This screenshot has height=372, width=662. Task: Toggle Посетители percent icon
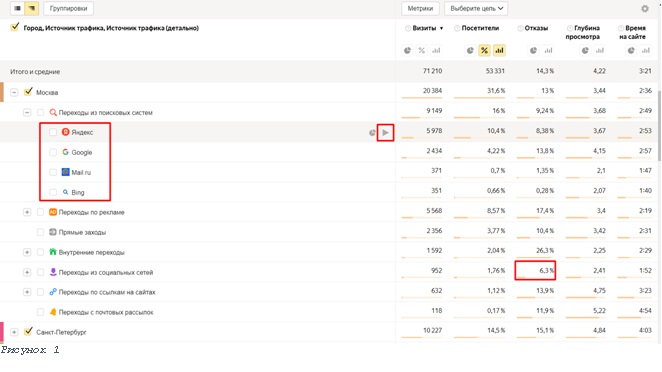pyautogui.click(x=484, y=51)
